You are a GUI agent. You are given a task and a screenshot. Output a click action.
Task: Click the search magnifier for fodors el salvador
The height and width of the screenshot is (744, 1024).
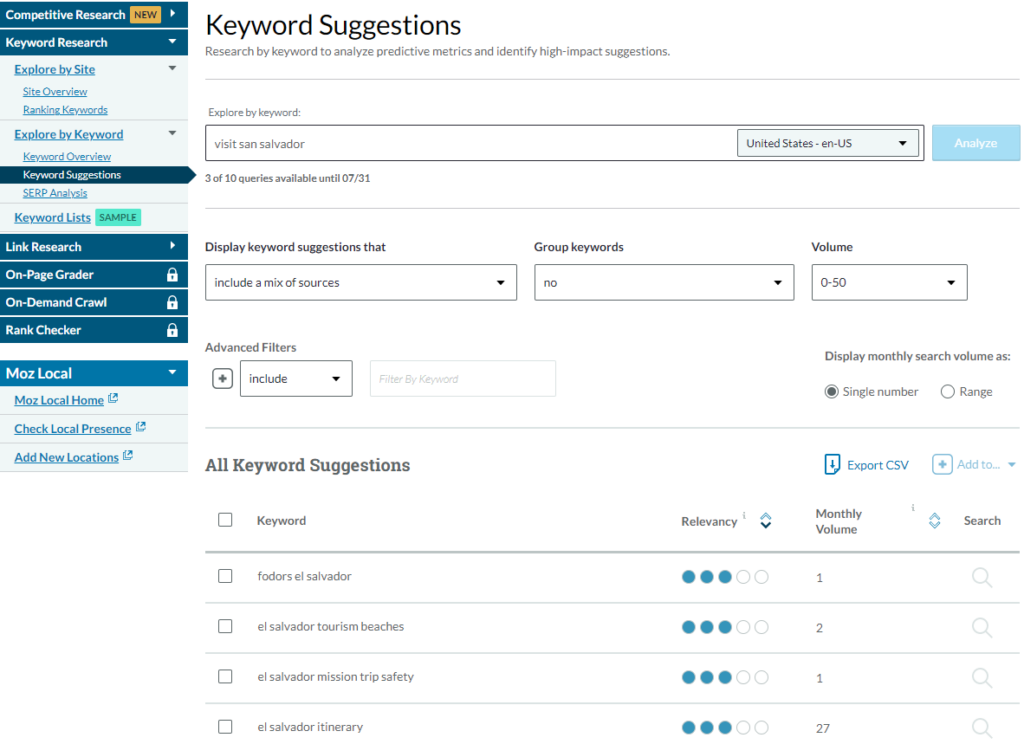981,577
